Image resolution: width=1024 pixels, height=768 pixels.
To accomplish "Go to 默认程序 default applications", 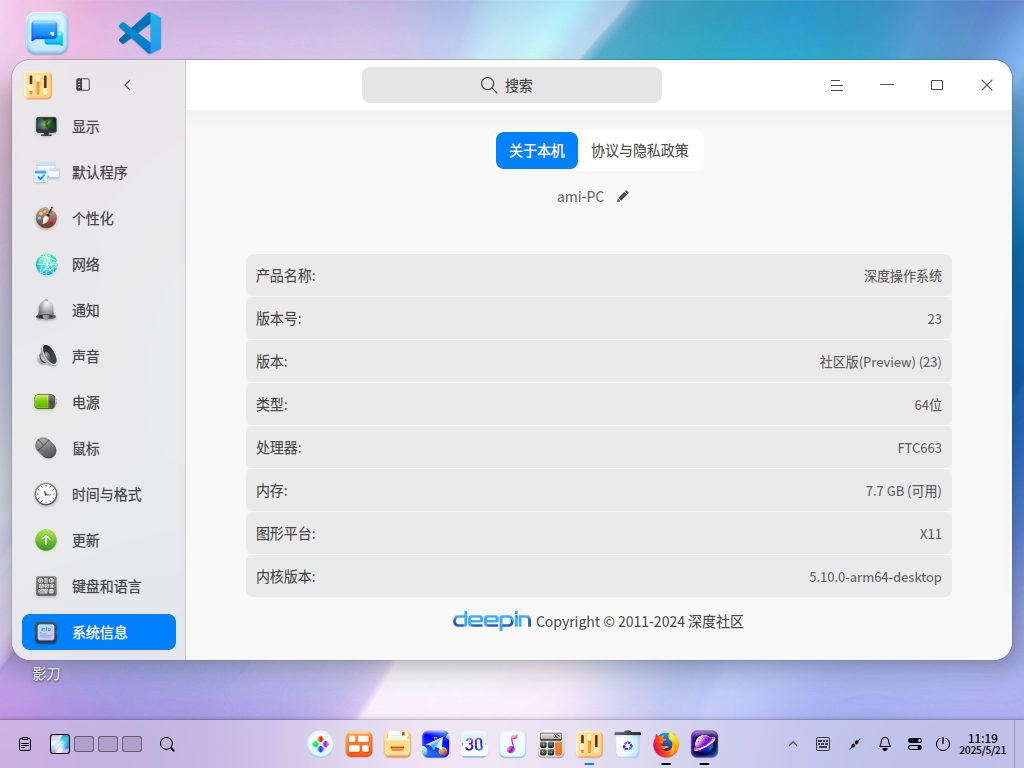I will click(x=99, y=173).
